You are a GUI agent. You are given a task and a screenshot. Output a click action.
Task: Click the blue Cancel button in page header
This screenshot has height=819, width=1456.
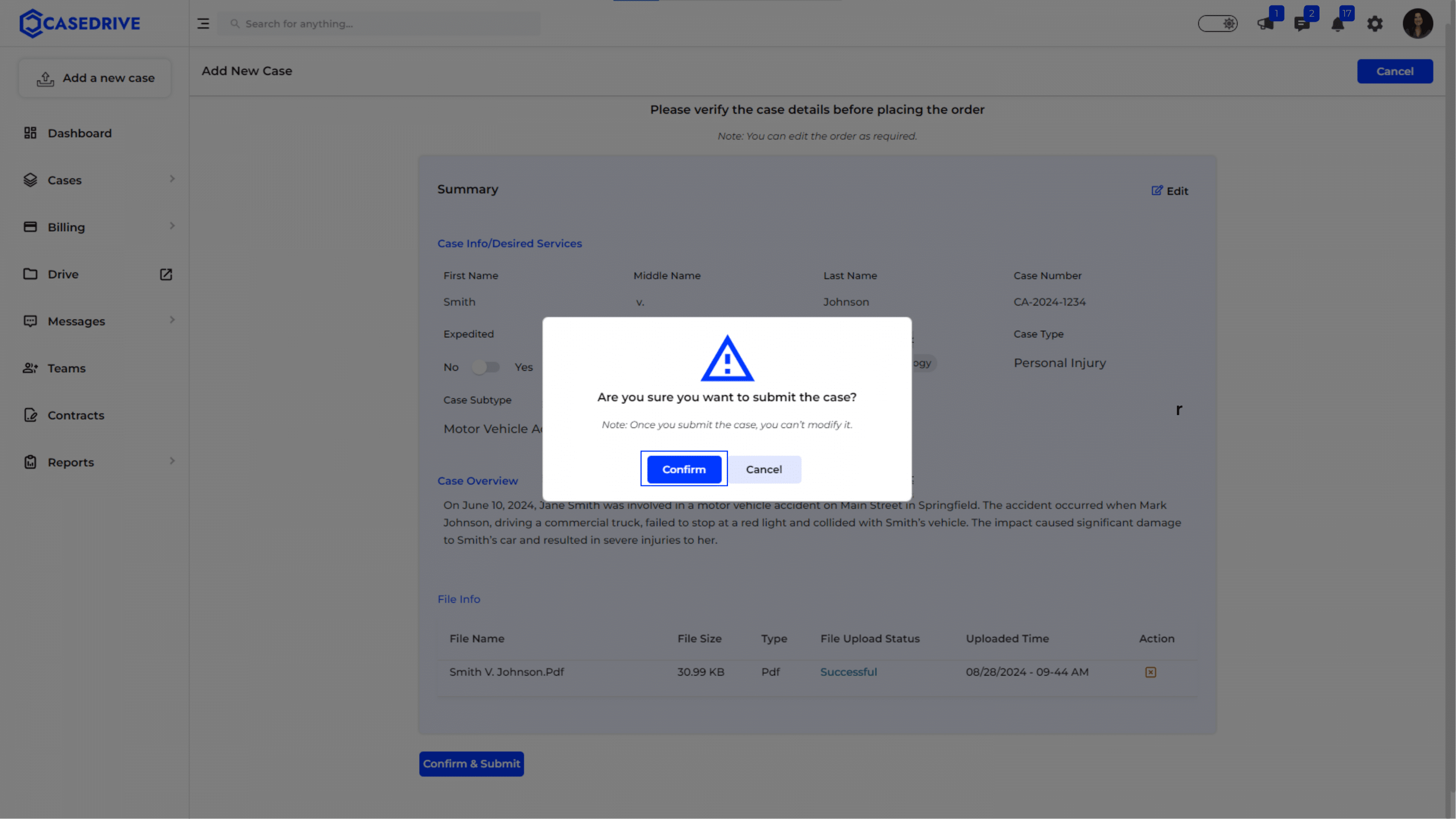[1394, 71]
